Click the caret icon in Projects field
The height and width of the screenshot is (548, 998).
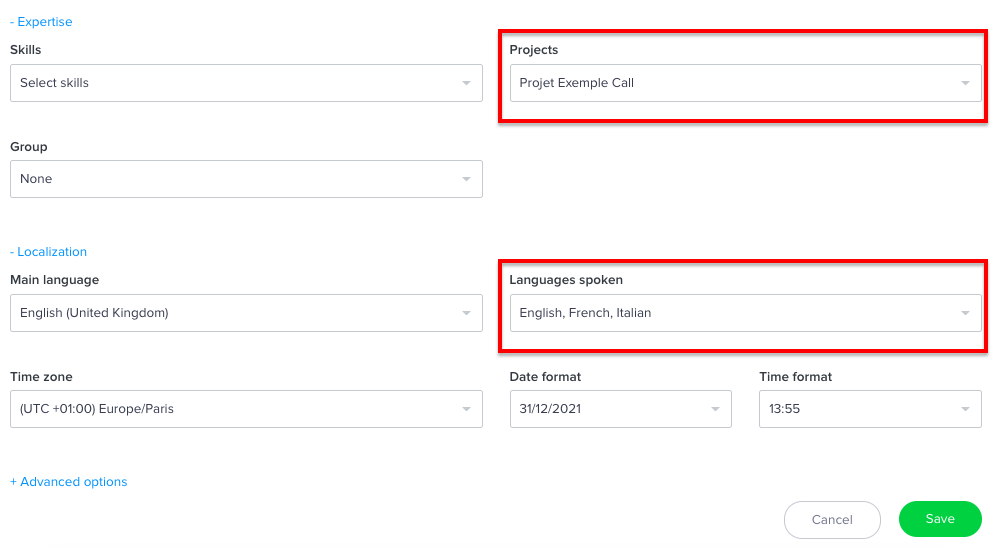965,83
